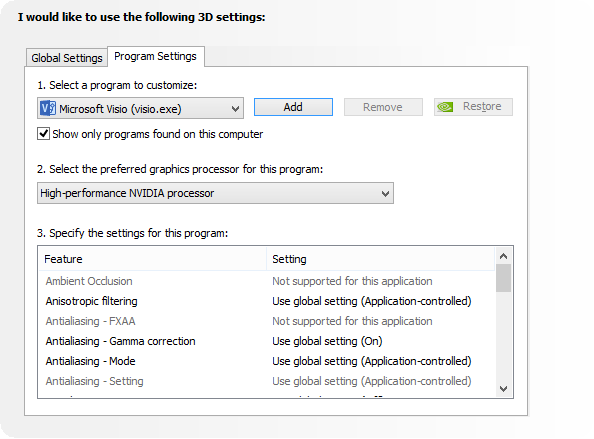Expand preferred graphics processor dropdown
Image resolution: width=594 pixels, height=439 pixels.
click(x=215, y=193)
